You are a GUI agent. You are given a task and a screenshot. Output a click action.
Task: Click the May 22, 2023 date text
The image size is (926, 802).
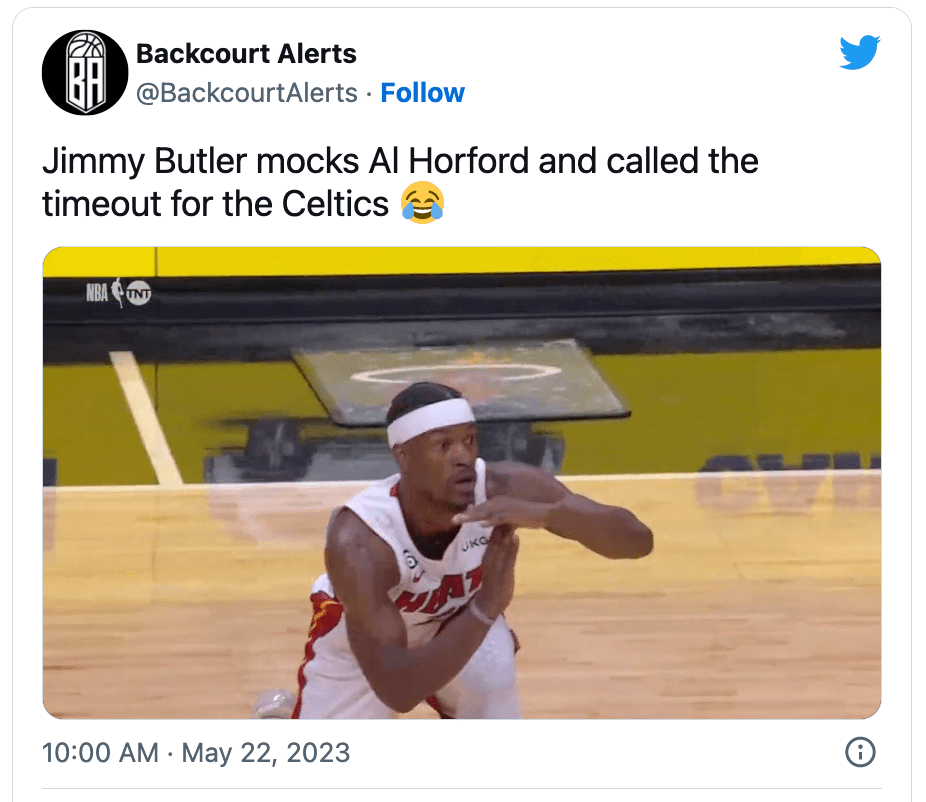click(266, 752)
